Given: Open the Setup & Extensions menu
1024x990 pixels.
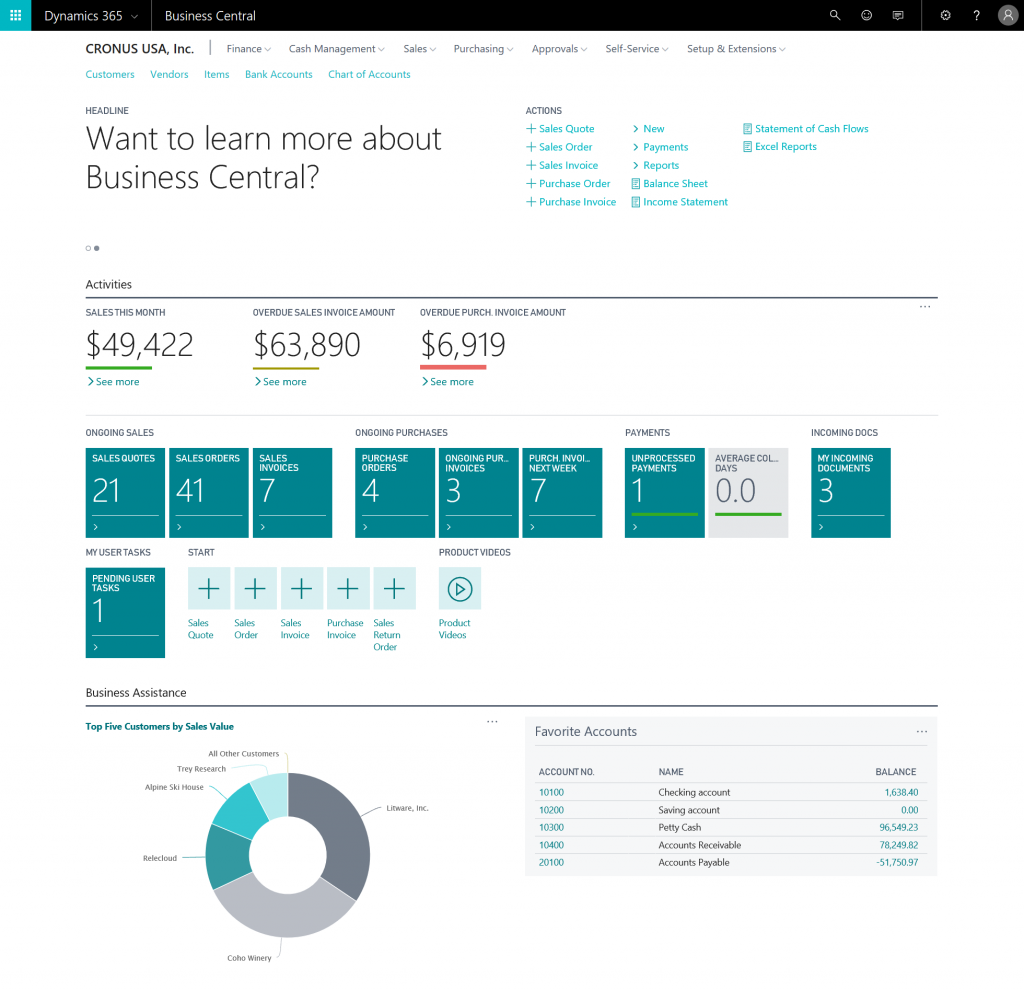Looking at the screenshot, I should click(736, 48).
